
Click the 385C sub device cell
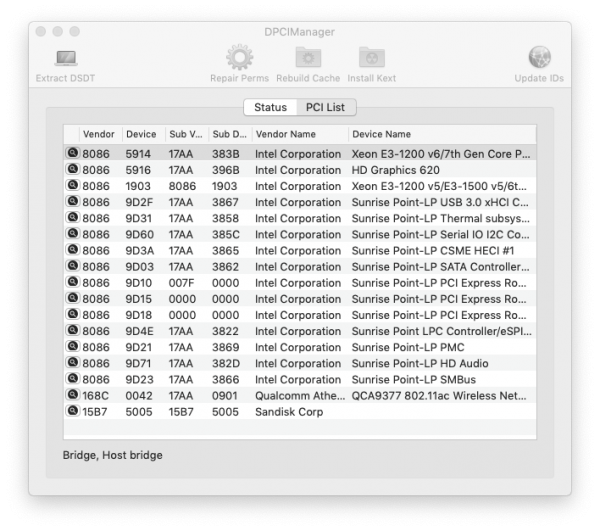point(226,235)
